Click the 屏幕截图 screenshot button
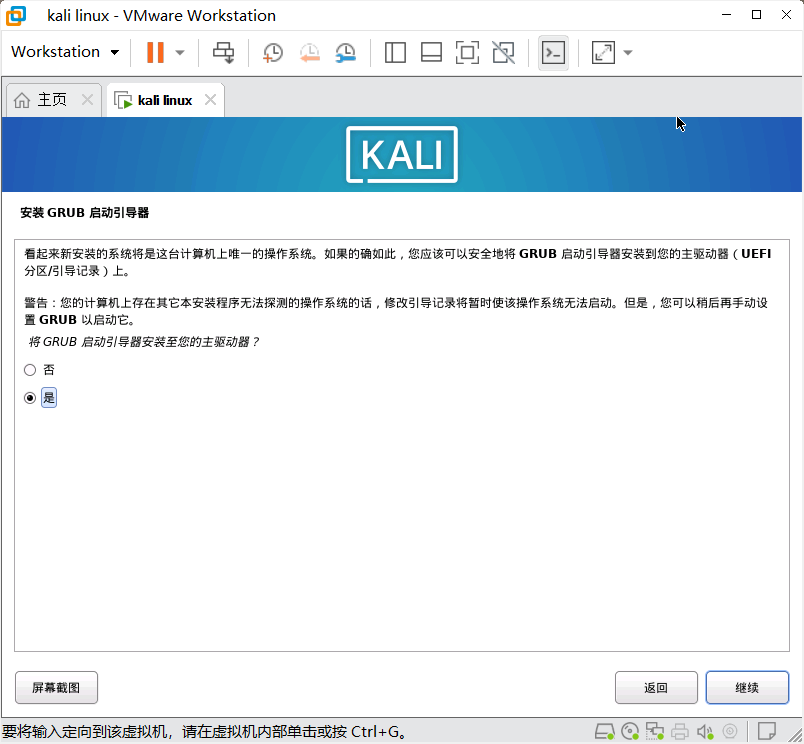 pos(56,688)
